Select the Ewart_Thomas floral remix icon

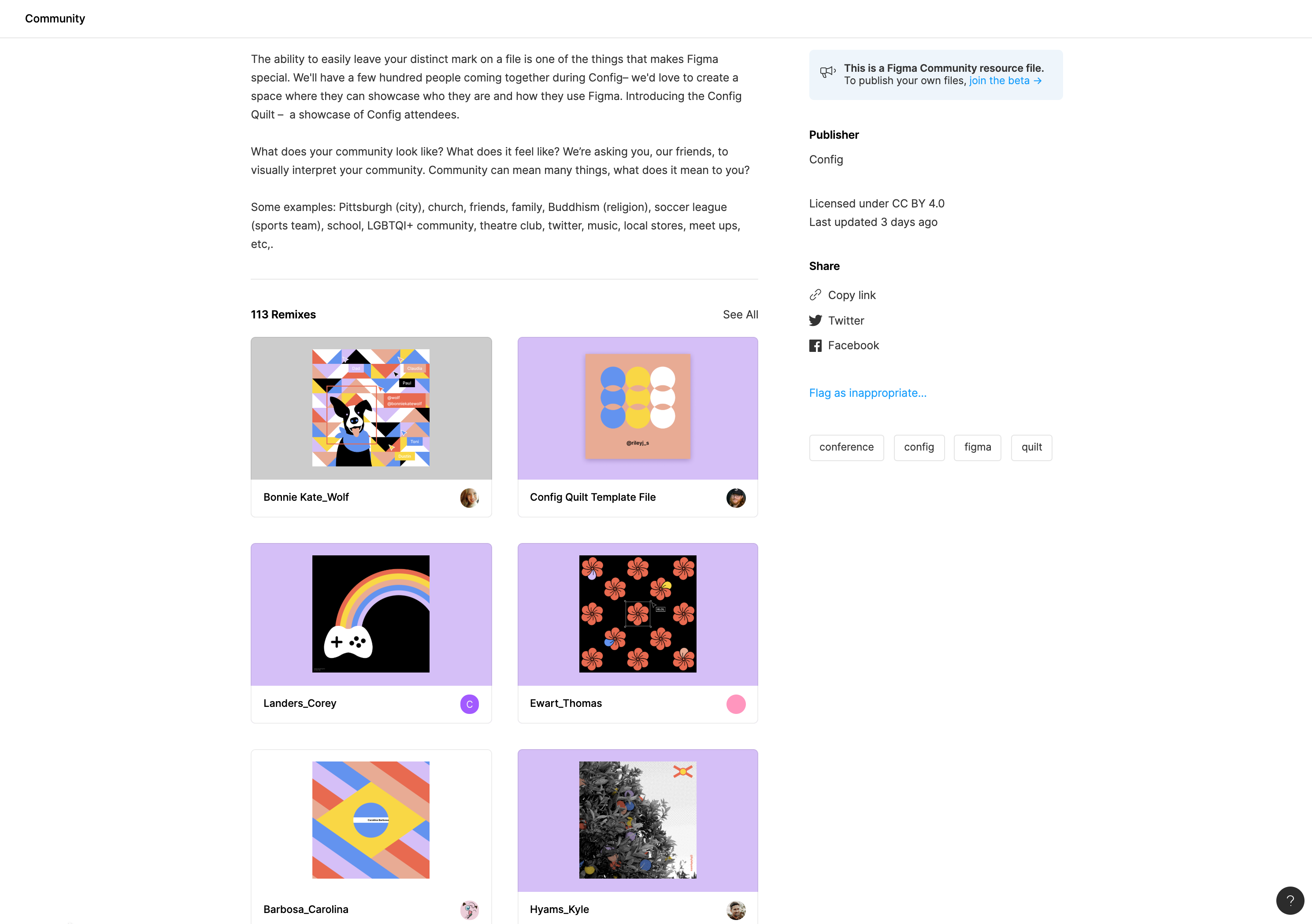637,614
